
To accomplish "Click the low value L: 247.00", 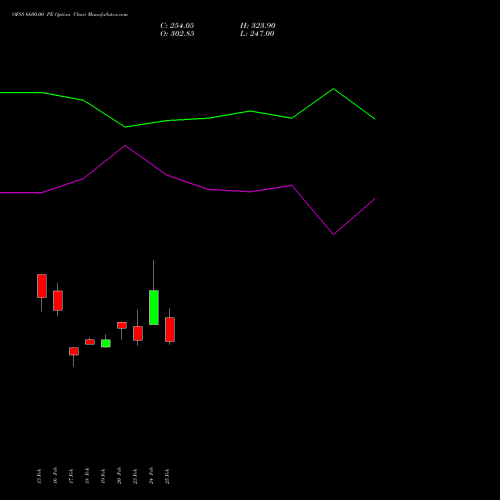I will click(257, 34).
